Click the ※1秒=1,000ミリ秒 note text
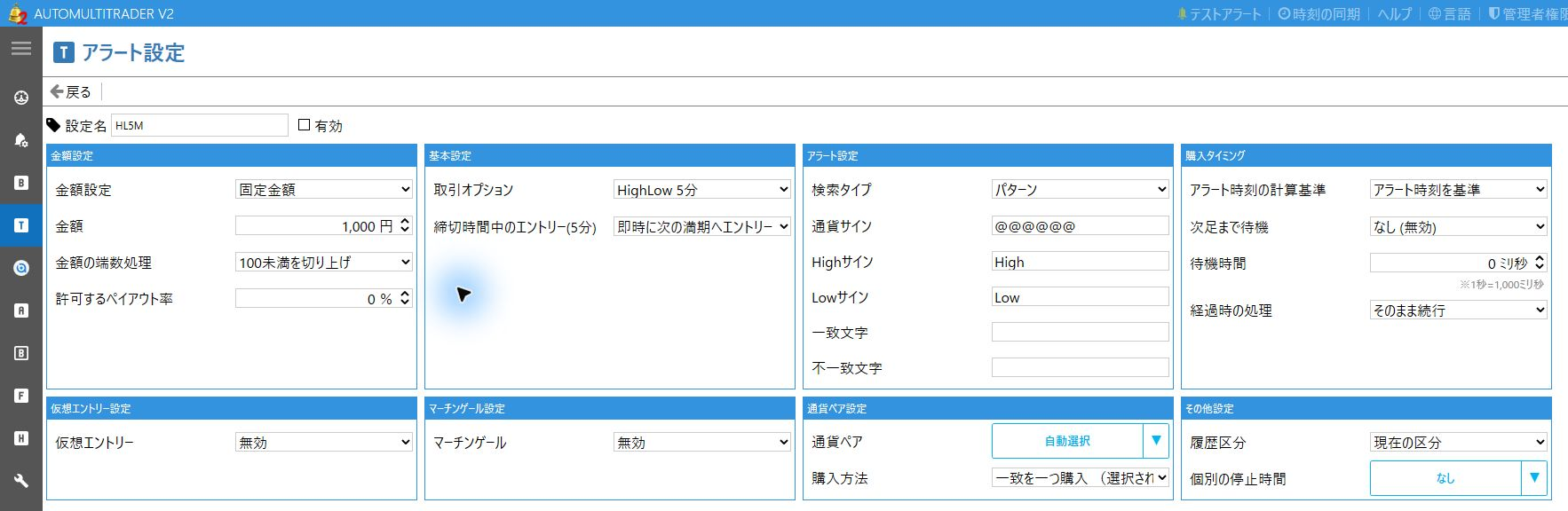 tap(1501, 285)
